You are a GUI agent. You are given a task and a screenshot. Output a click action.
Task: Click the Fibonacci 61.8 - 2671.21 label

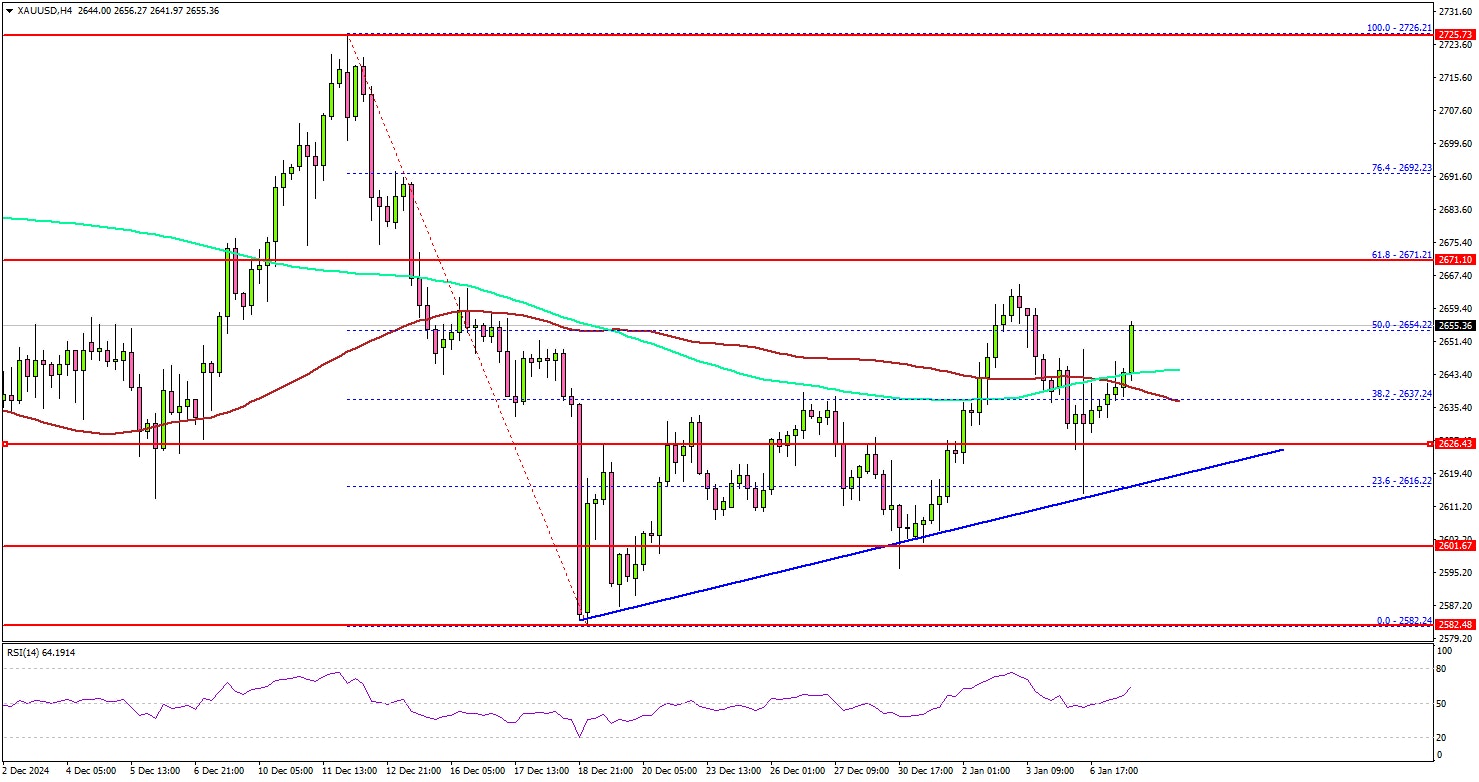tap(1403, 254)
